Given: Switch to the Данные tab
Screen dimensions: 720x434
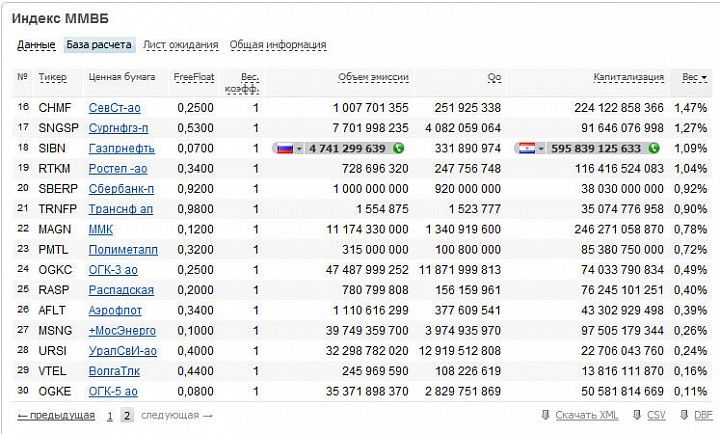Looking at the screenshot, I should coord(36,45).
